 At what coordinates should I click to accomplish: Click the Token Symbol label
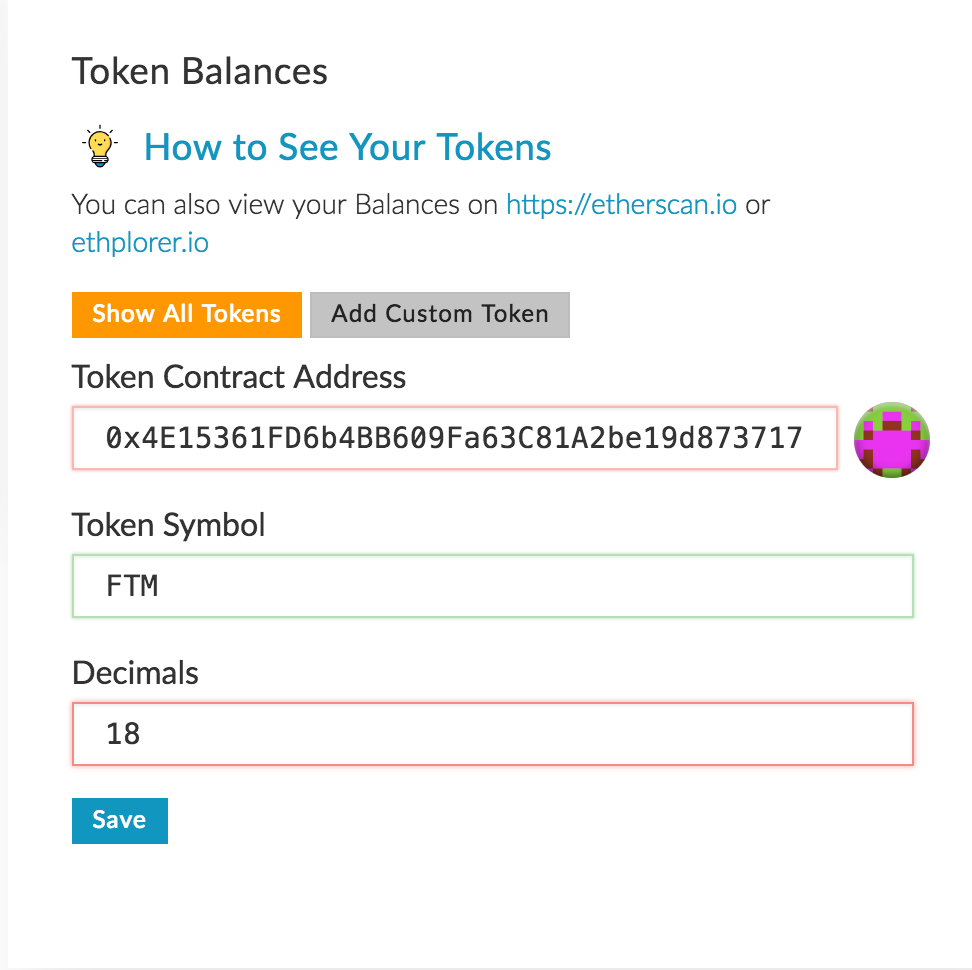click(167, 525)
